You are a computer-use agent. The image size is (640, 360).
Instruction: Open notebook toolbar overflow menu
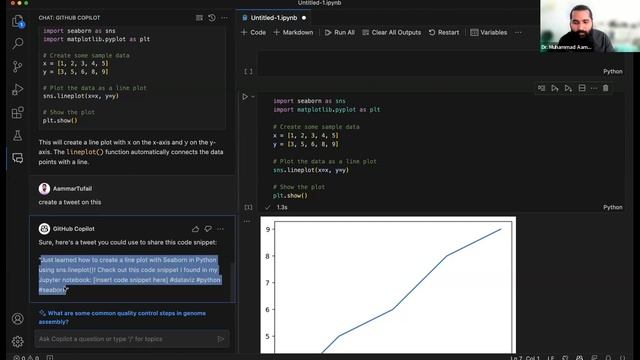click(x=518, y=33)
